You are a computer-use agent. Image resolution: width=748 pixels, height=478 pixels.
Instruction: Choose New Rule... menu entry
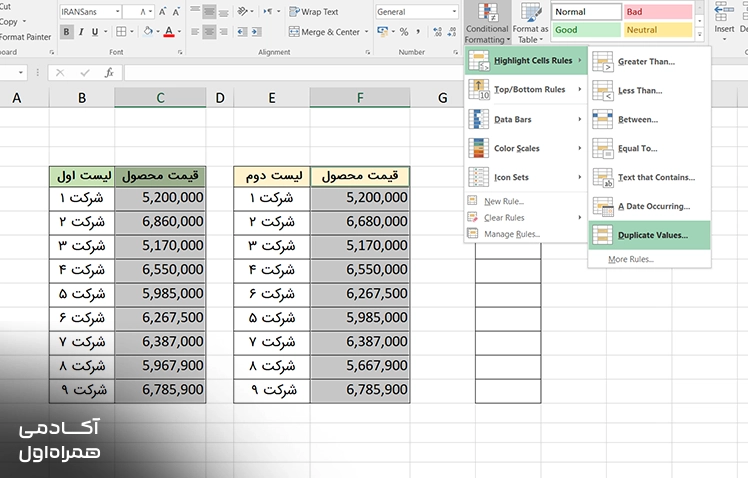click(x=526, y=201)
